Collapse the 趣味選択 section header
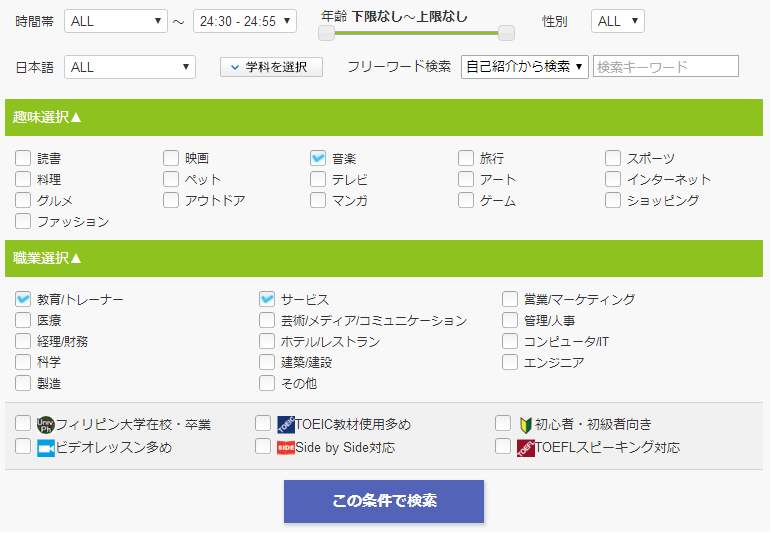Image resolution: width=771 pixels, height=534 pixels. [48, 117]
